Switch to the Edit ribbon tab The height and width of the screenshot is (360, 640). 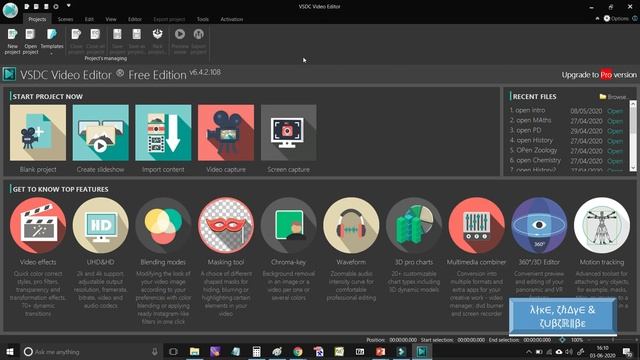89,19
